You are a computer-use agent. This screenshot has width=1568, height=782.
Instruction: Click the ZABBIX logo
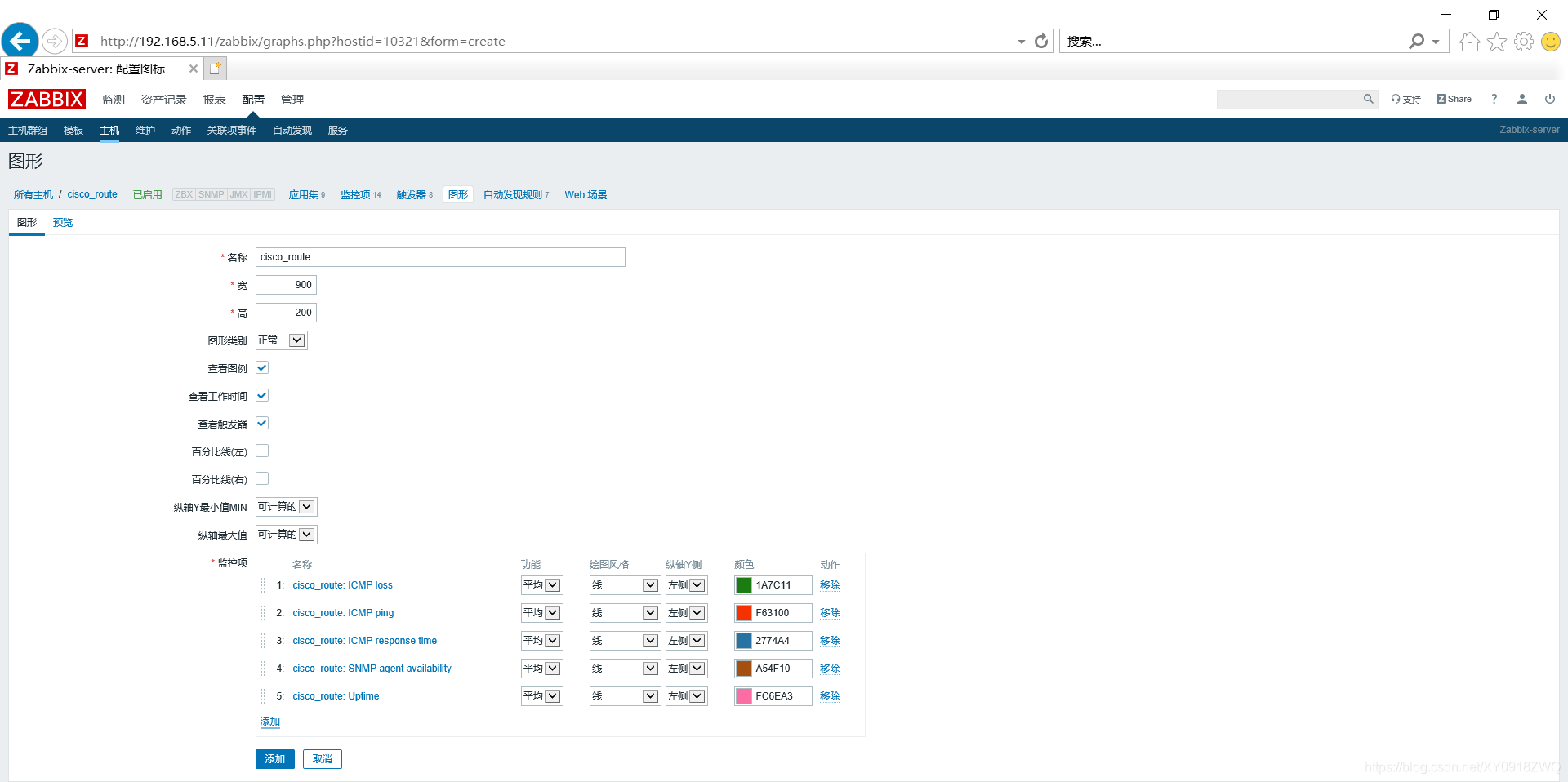click(47, 99)
